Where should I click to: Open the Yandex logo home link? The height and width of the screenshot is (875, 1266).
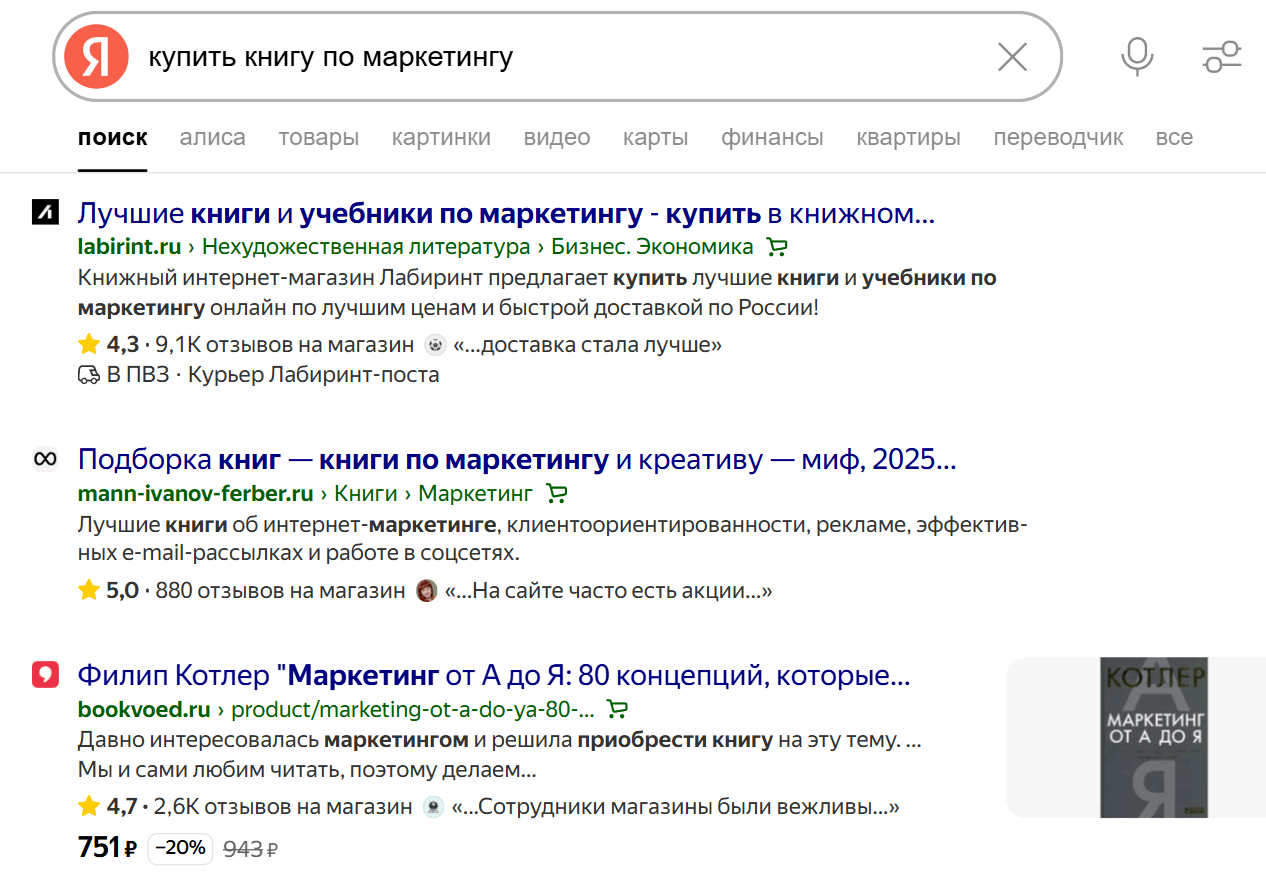[96, 57]
